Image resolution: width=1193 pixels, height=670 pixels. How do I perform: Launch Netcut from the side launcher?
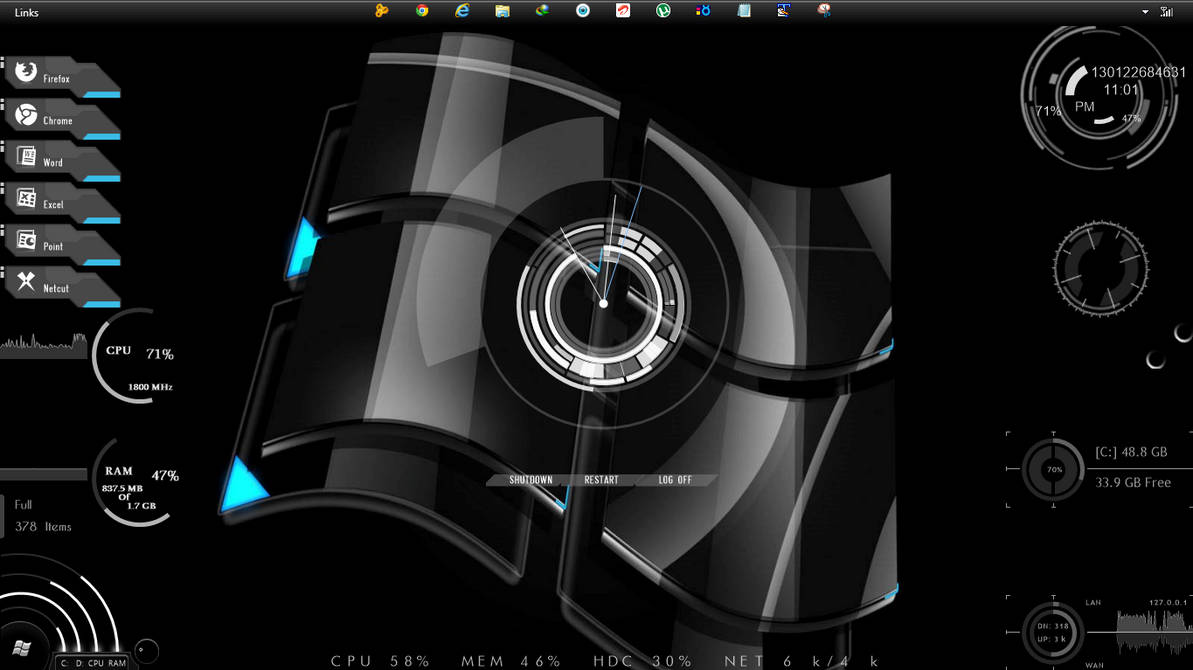(x=62, y=286)
